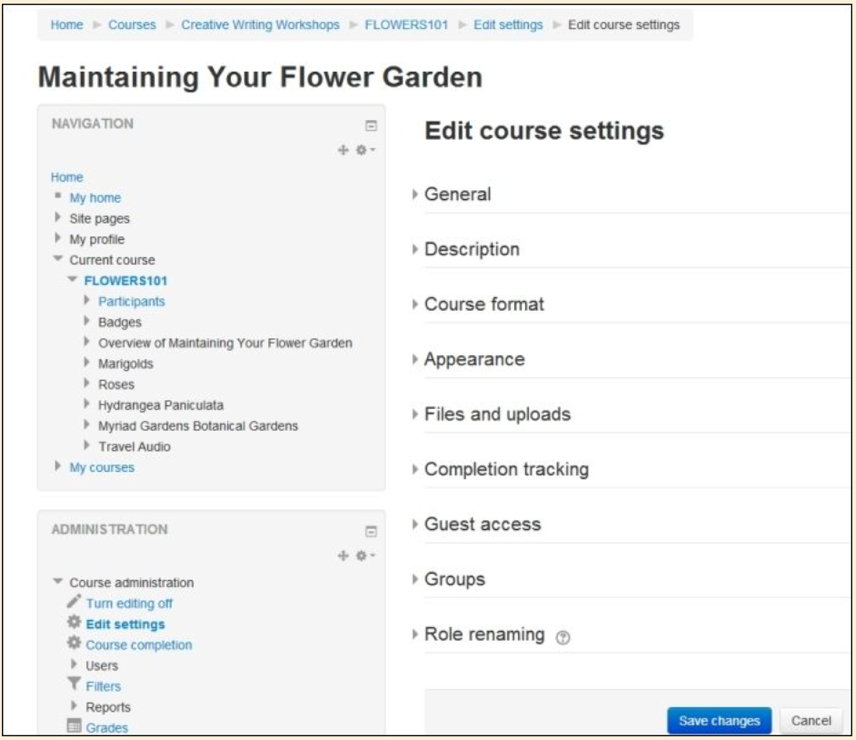The height and width of the screenshot is (740, 856).
Task: Click the Cancel button
Action: 811,720
